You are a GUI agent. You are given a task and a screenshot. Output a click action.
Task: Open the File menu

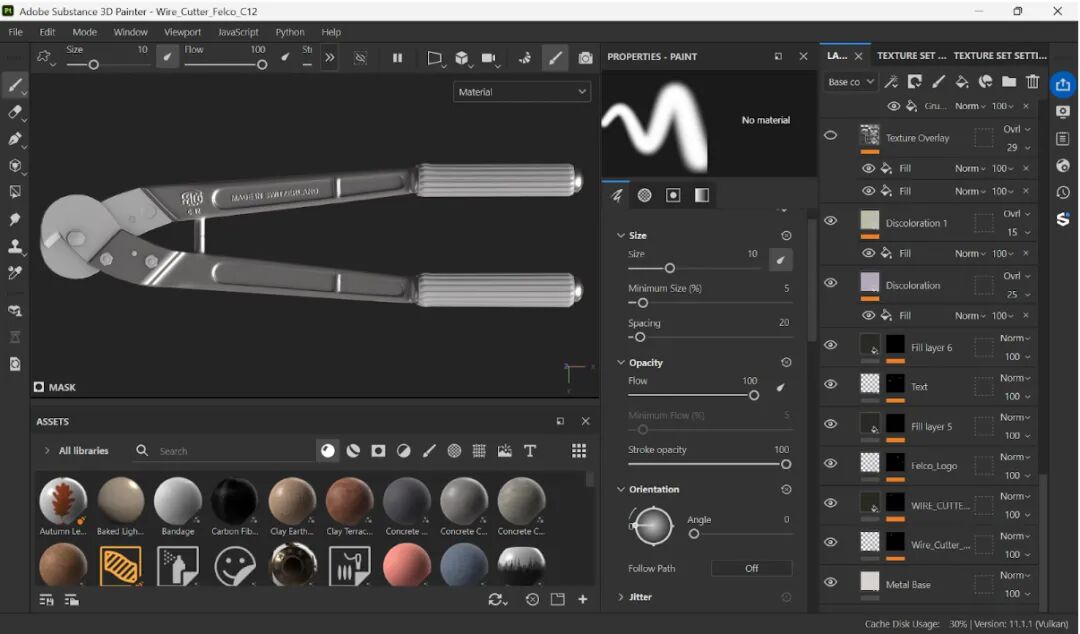coord(15,32)
